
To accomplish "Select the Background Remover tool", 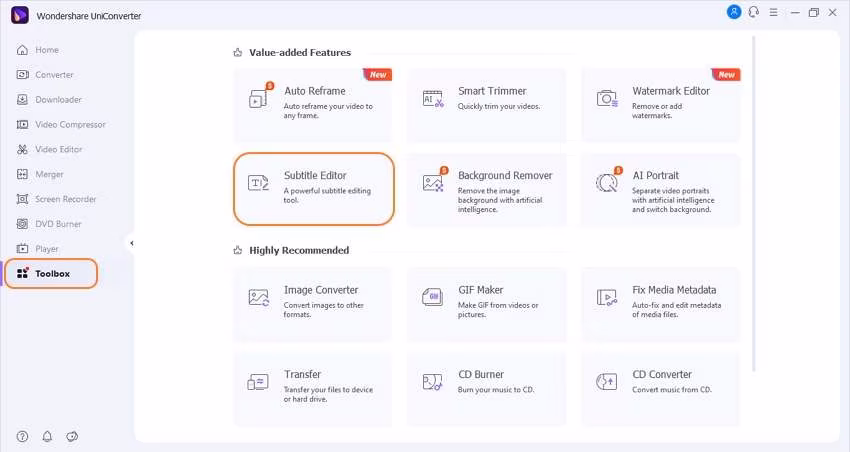I will (488, 188).
